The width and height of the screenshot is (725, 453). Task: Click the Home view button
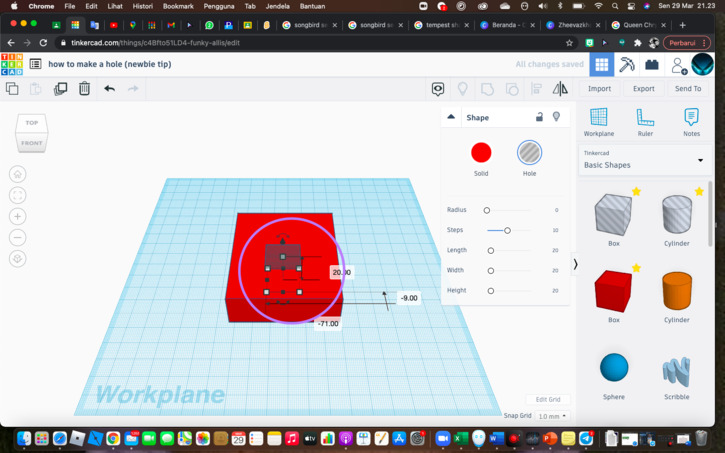(18, 174)
